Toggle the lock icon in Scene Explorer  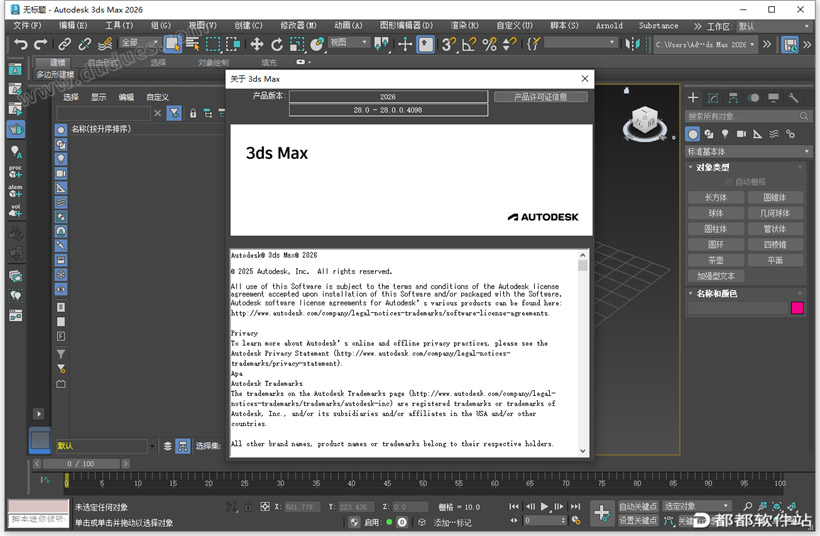(193, 113)
